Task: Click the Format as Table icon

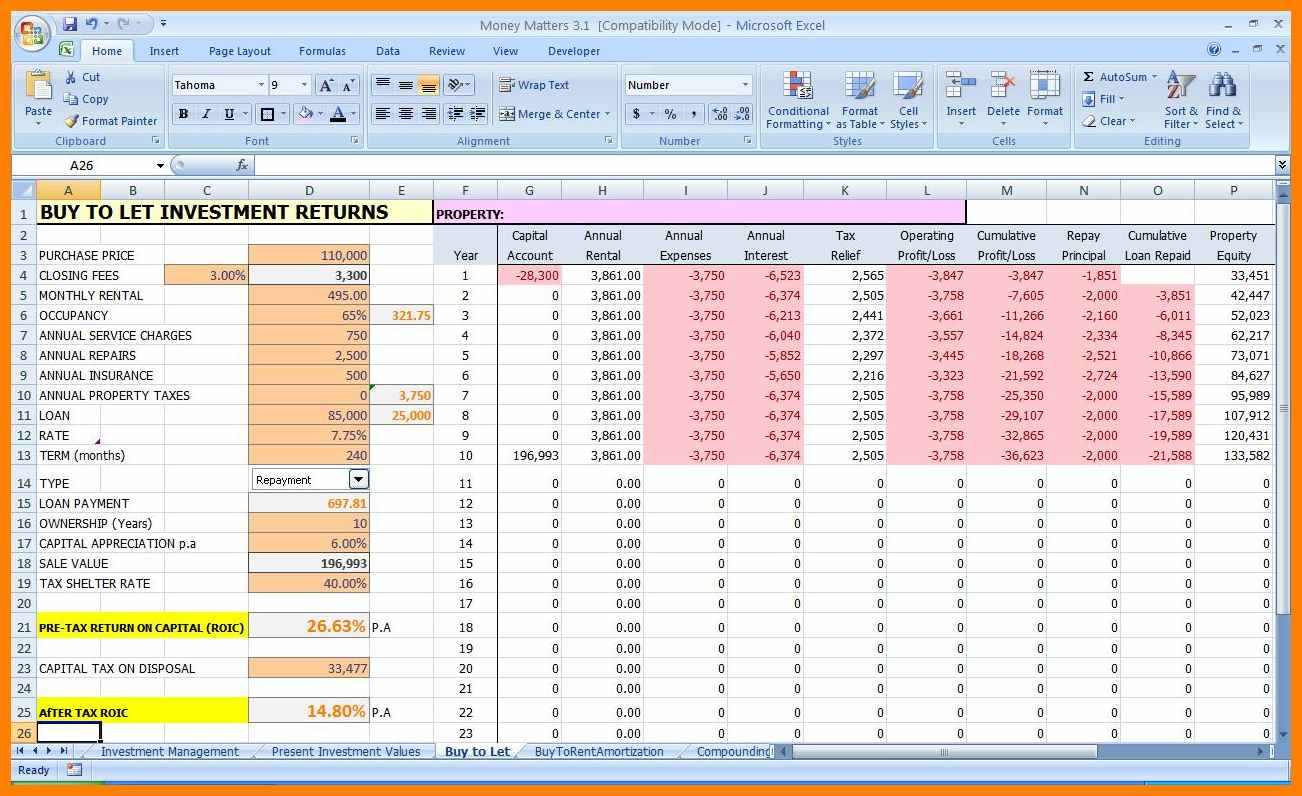Action: click(859, 99)
